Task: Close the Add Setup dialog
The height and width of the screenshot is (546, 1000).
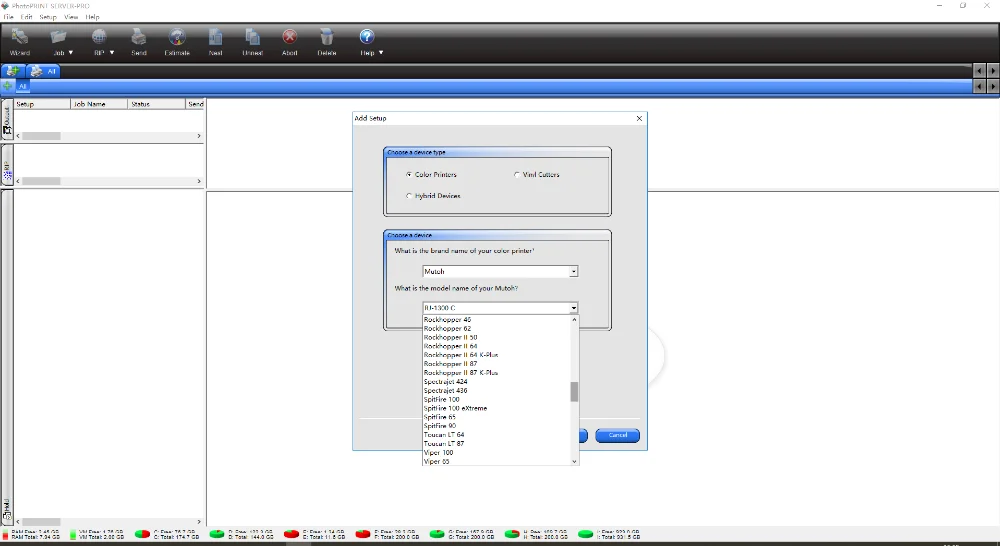Action: pyautogui.click(x=639, y=118)
